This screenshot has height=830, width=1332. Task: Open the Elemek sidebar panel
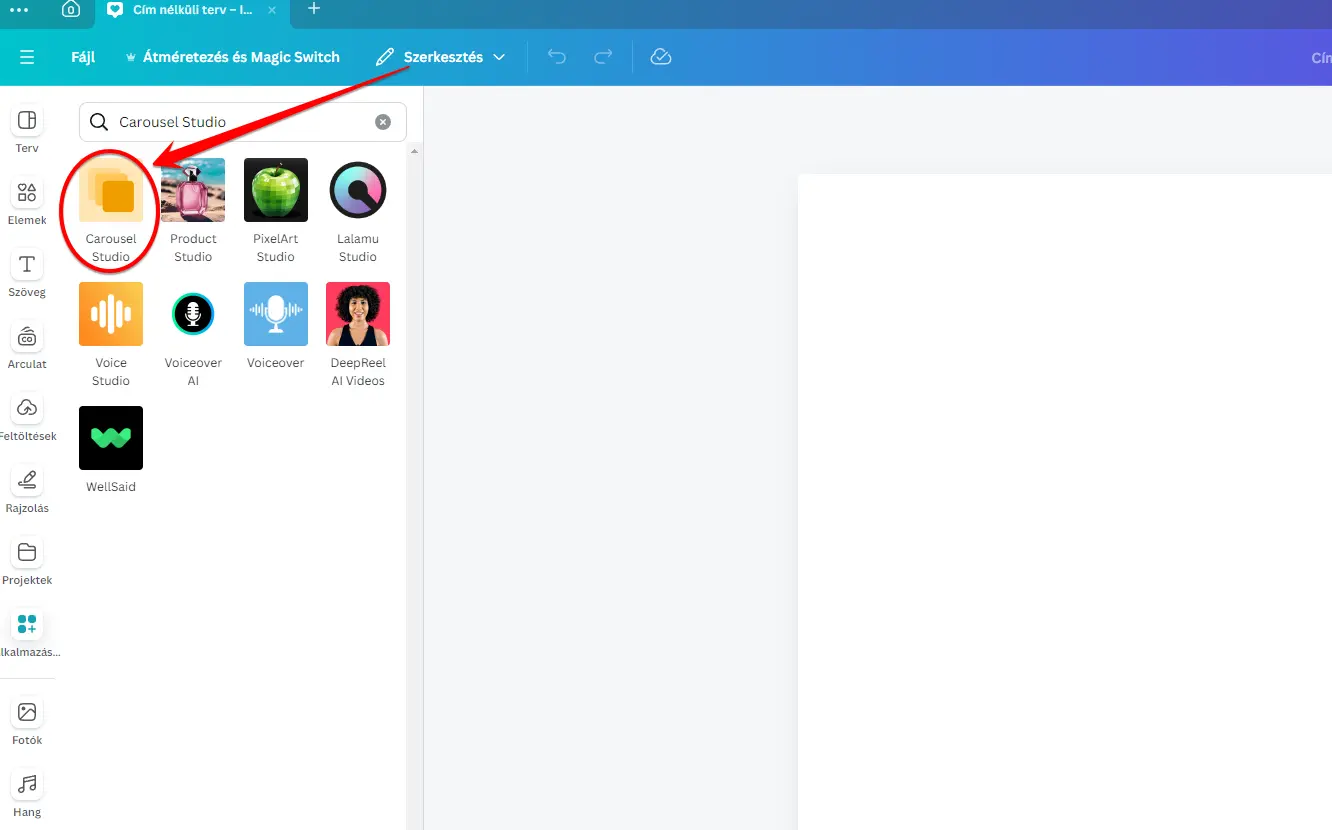[x=27, y=202]
